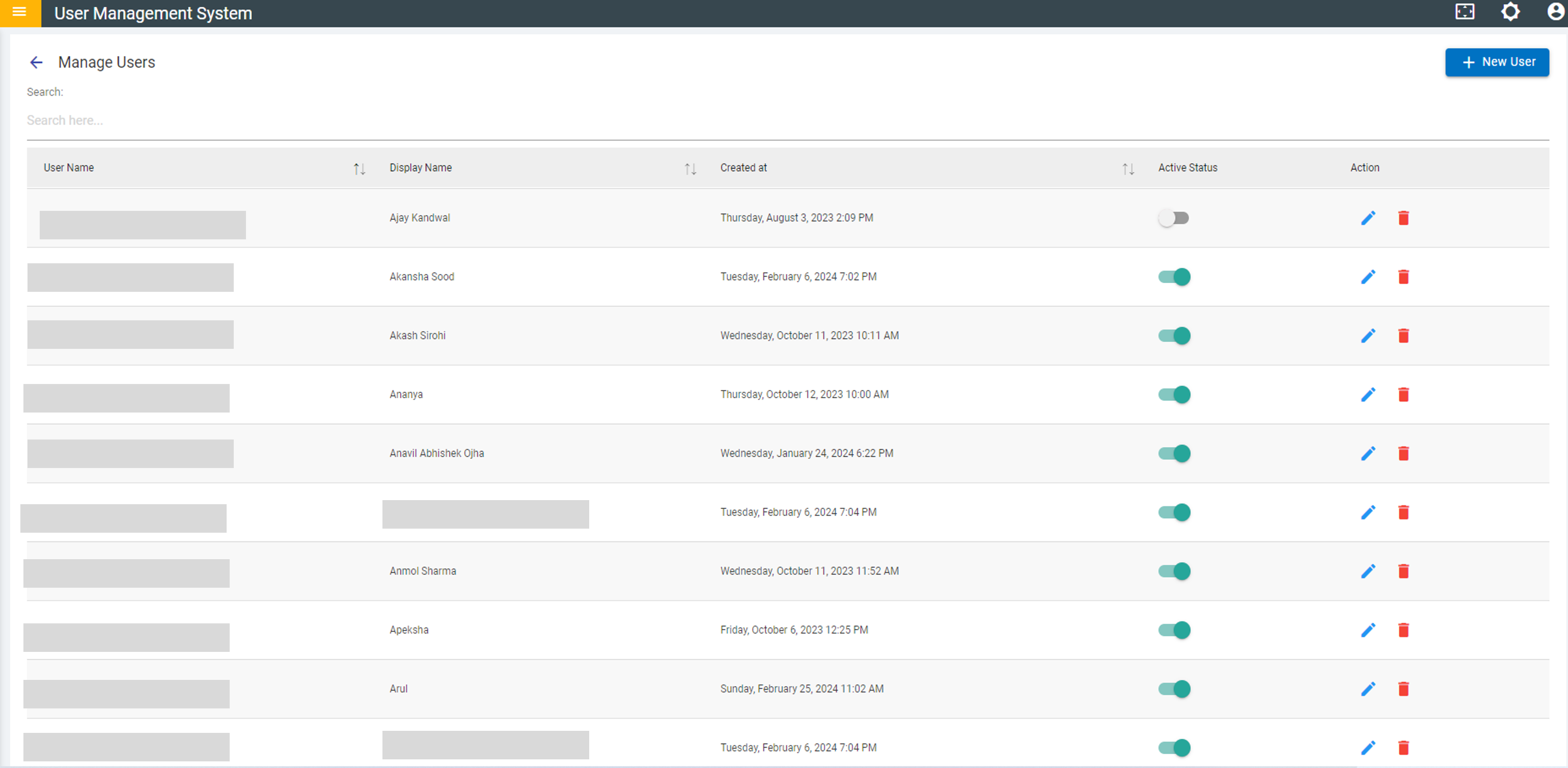The image size is (1568, 768).
Task: Open the user account profile icon
Action: tap(1555, 12)
